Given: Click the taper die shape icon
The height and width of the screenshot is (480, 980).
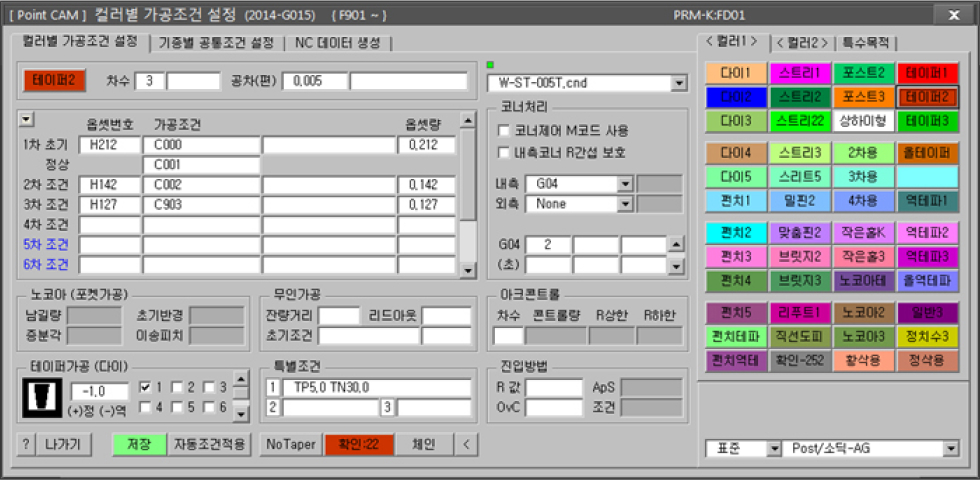Looking at the screenshot, I should pos(41,398).
